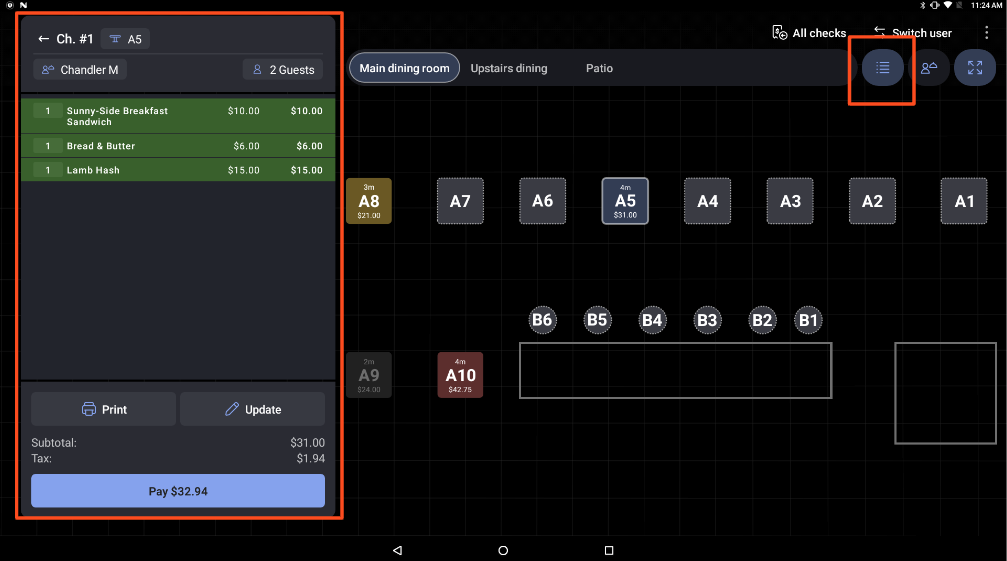Click the back arrow next to Ch. #1
This screenshot has width=1007, height=561.
click(x=43, y=39)
